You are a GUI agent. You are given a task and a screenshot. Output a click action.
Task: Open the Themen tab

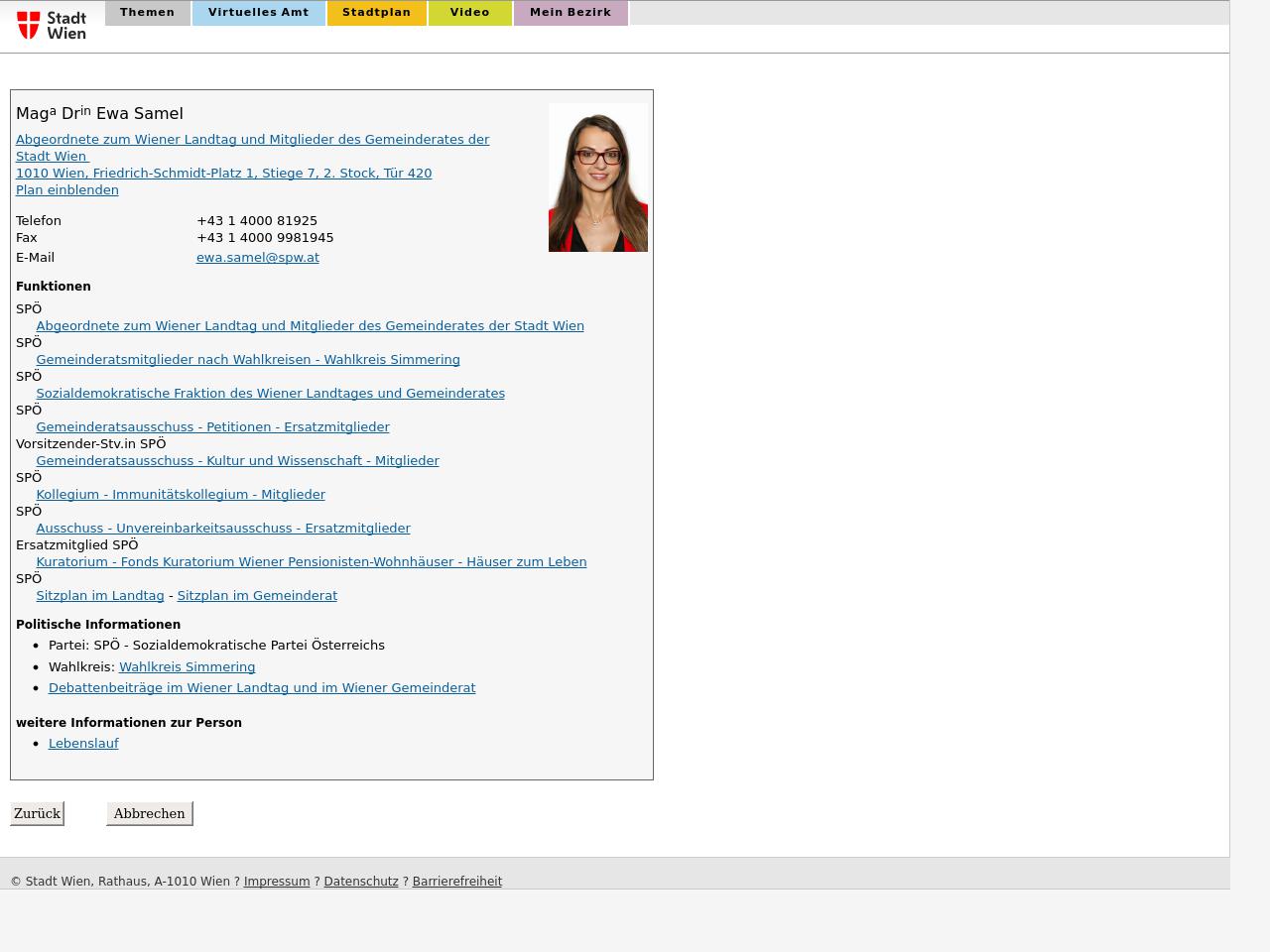pos(147,13)
